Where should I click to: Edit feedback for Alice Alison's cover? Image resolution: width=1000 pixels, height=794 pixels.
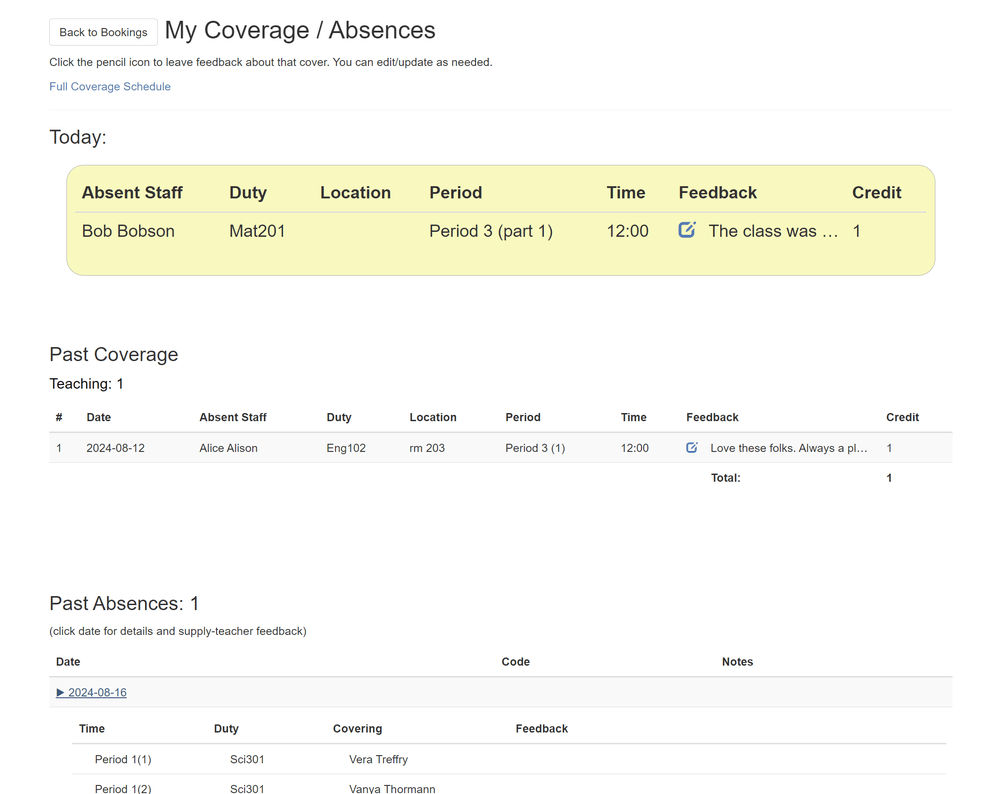coord(692,447)
